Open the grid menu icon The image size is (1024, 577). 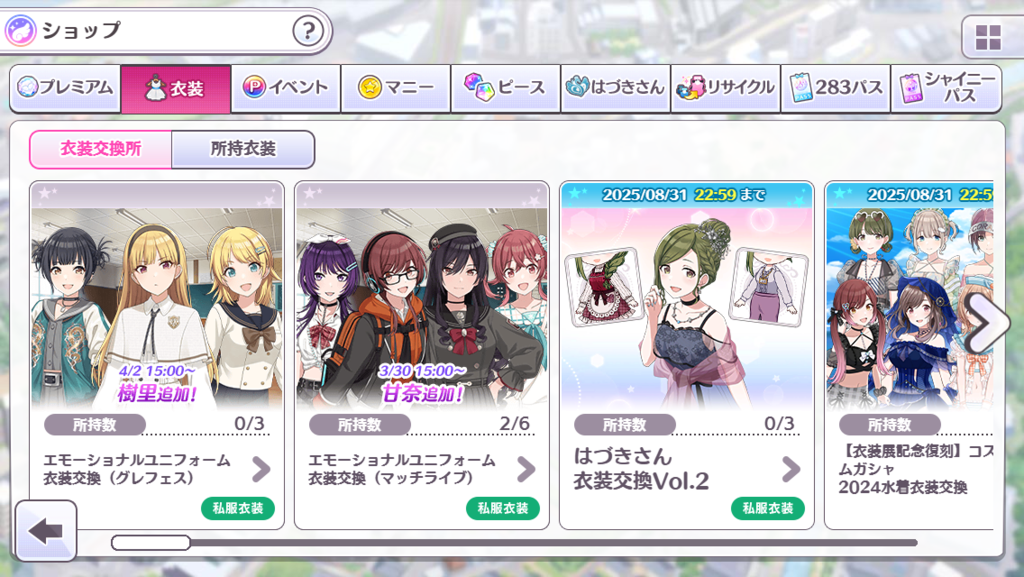click(x=988, y=38)
